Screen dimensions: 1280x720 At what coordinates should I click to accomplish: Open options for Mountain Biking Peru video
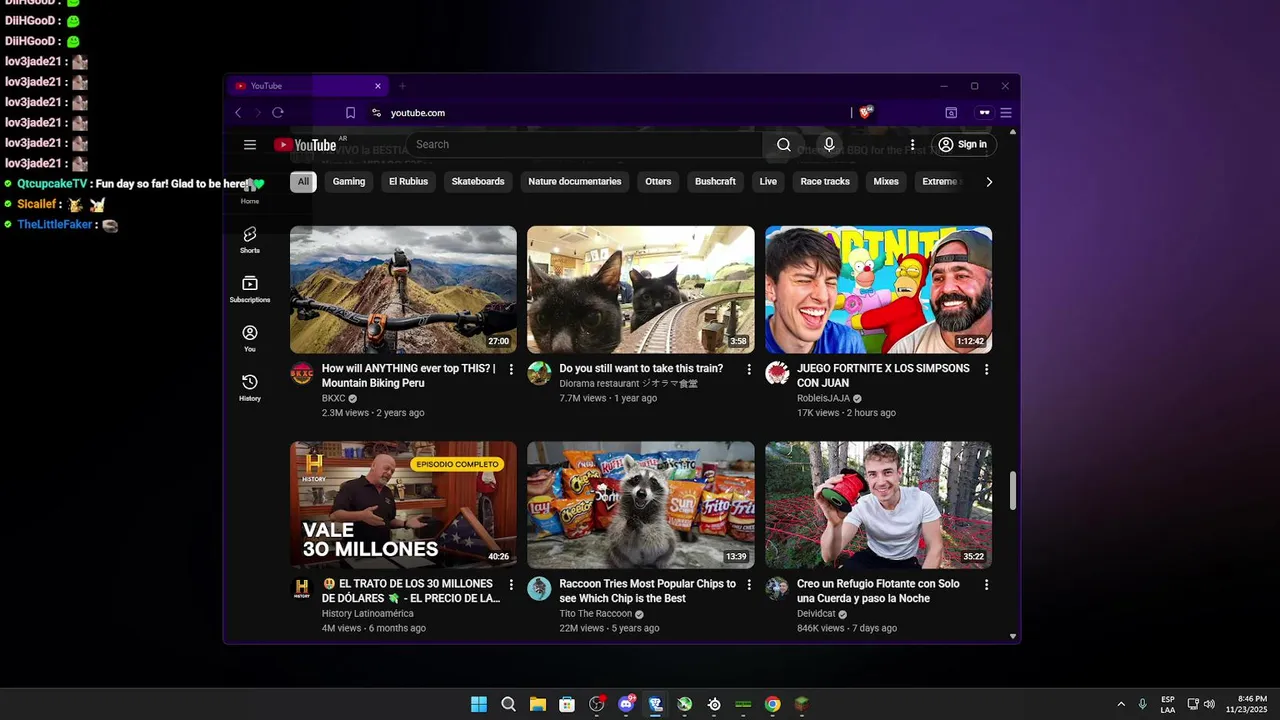511,369
